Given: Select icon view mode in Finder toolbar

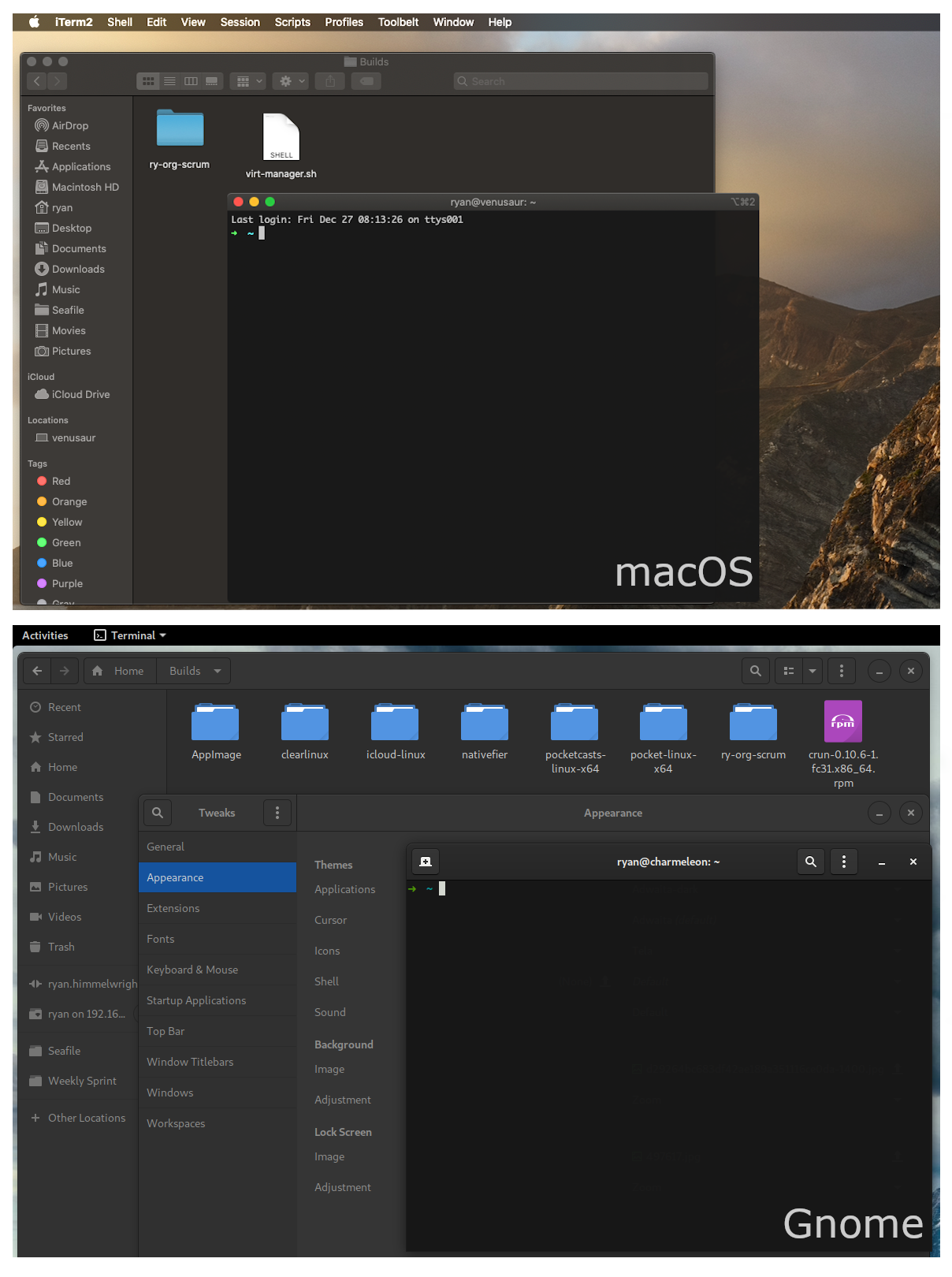Looking at the screenshot, I should [x=148, y=81].
